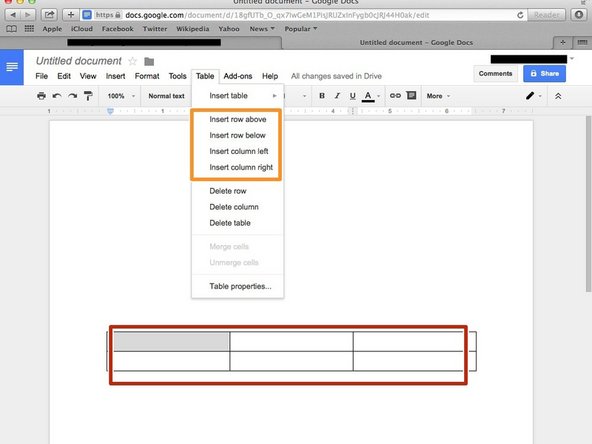Go forward in Safari
The image size is (592, 444).
28,15
